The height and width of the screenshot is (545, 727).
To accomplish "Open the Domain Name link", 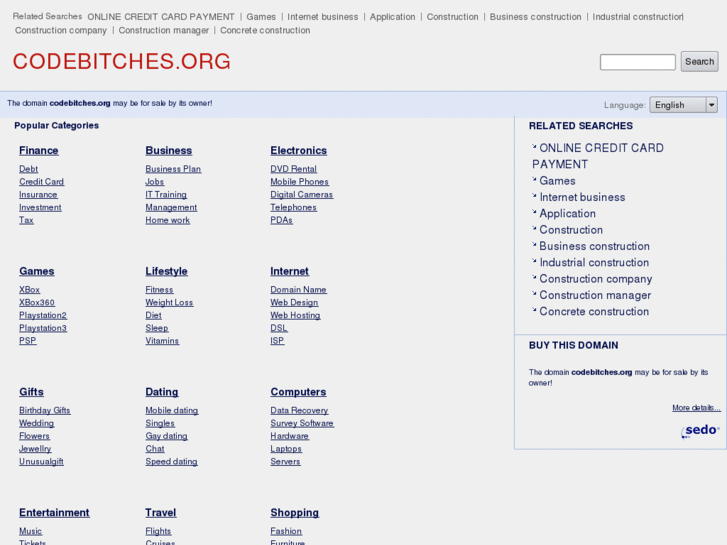I will pos(298,289).
